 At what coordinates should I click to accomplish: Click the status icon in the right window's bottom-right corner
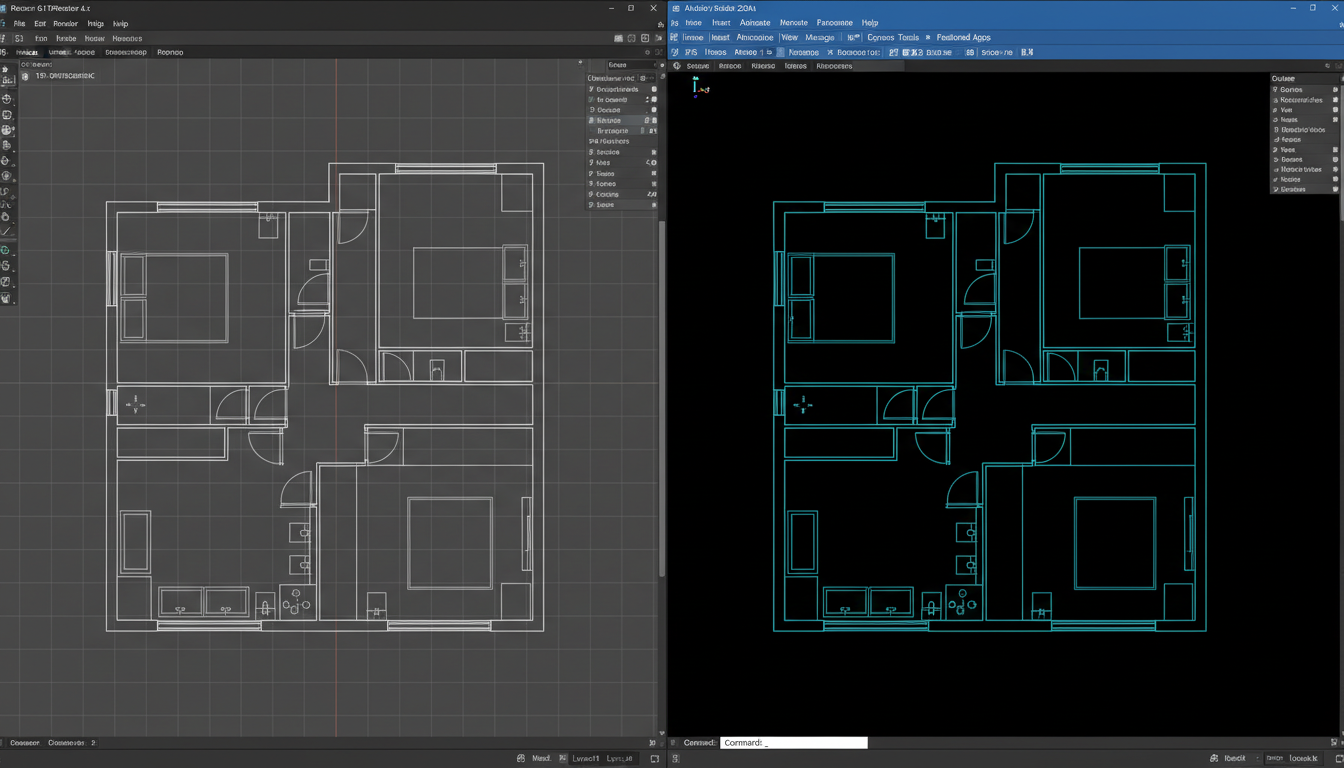1338,758
